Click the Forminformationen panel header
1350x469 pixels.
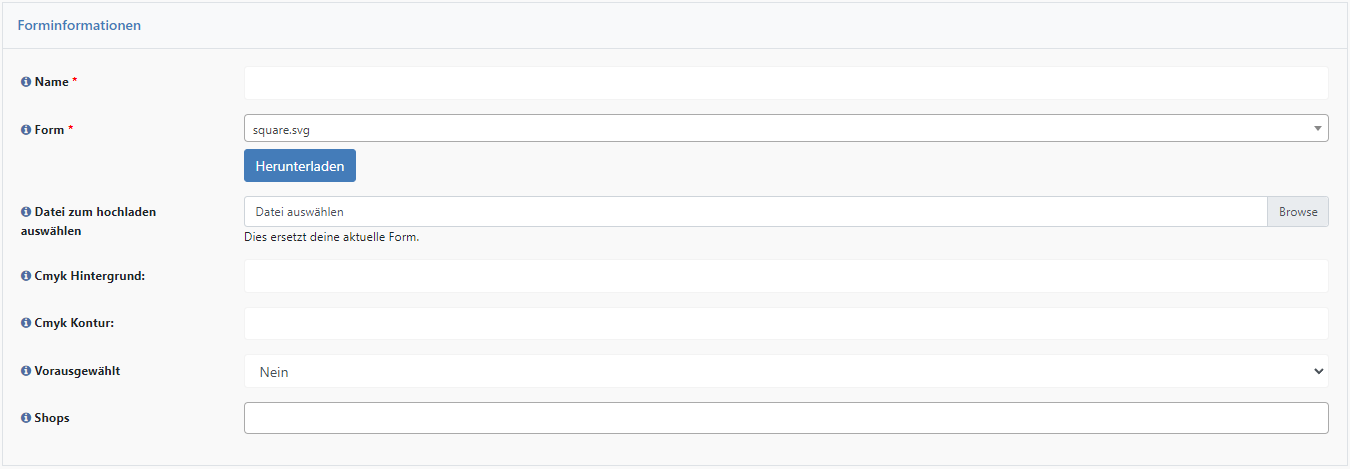pos(675,25)
